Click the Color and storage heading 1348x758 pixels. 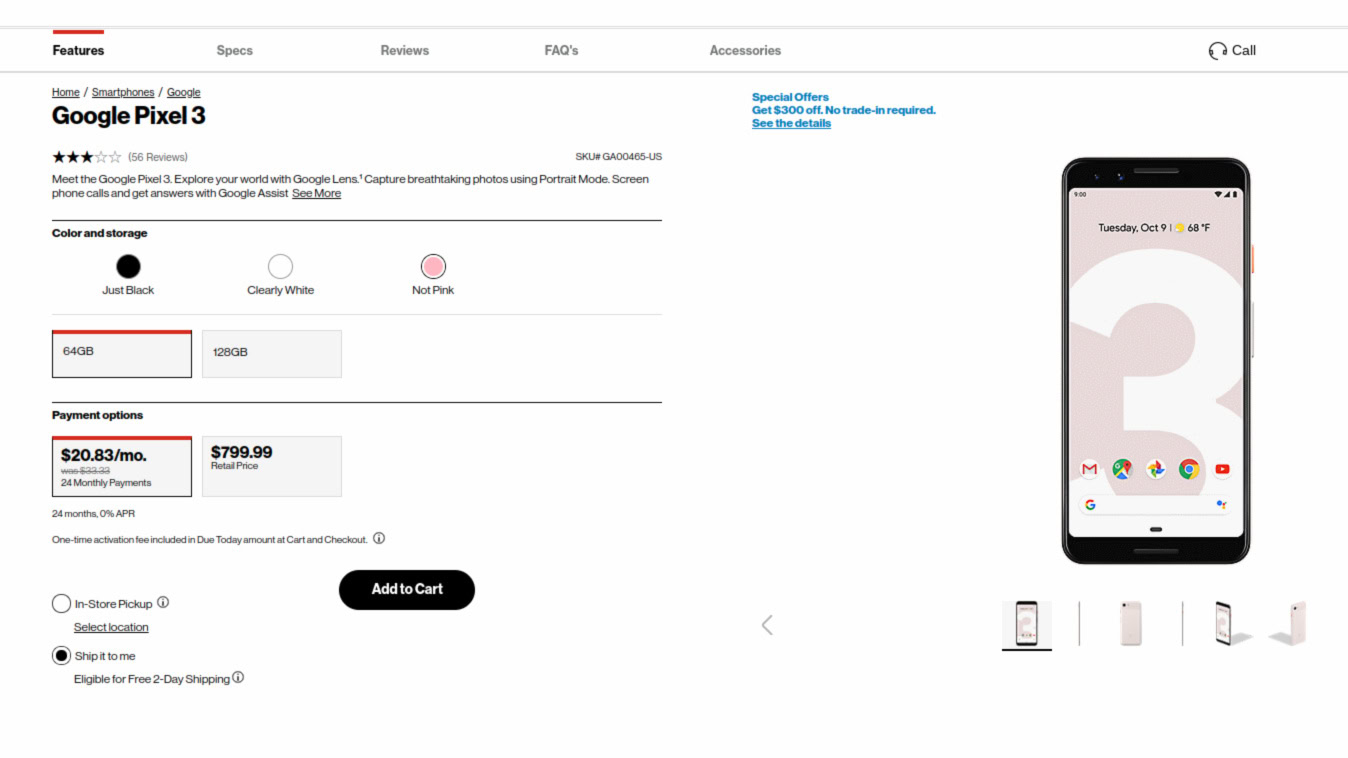point(99,233)
